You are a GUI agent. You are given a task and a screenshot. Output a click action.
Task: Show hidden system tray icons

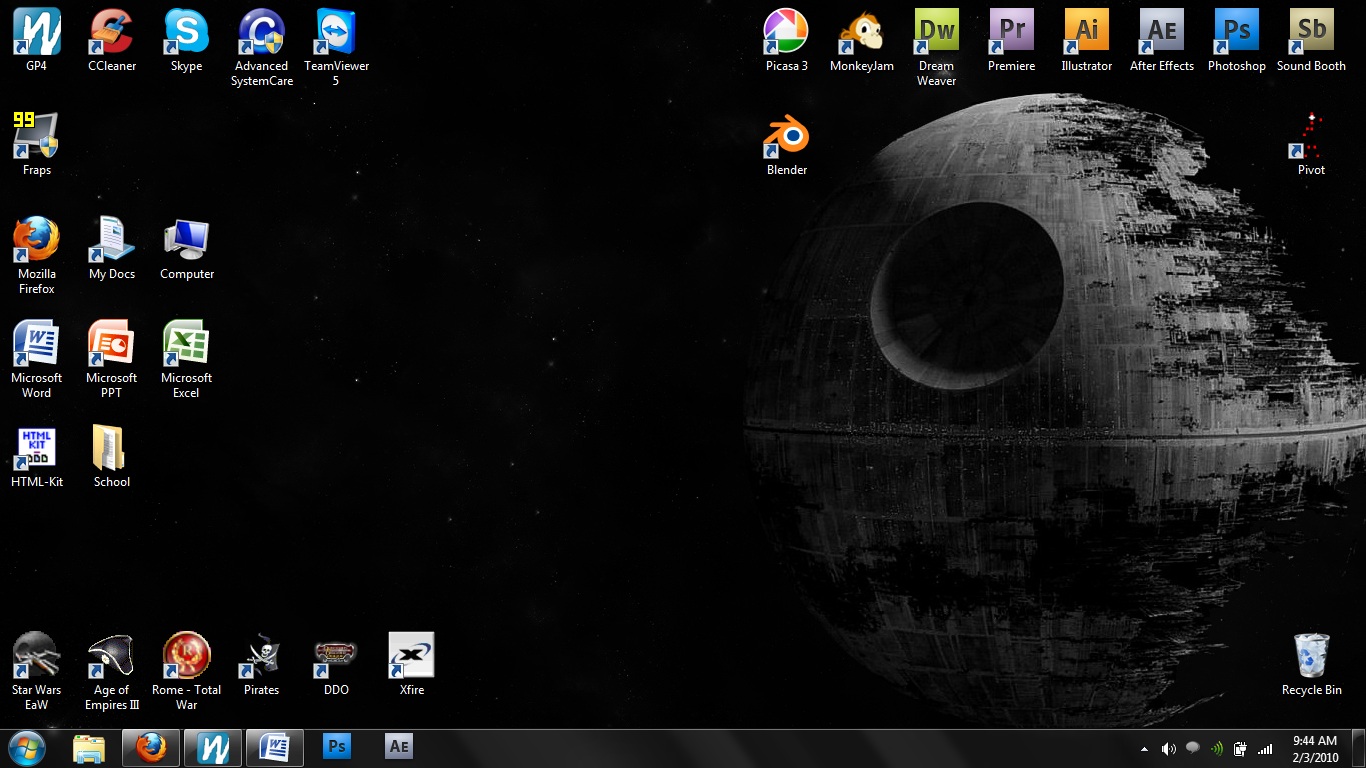(1144, 749)
